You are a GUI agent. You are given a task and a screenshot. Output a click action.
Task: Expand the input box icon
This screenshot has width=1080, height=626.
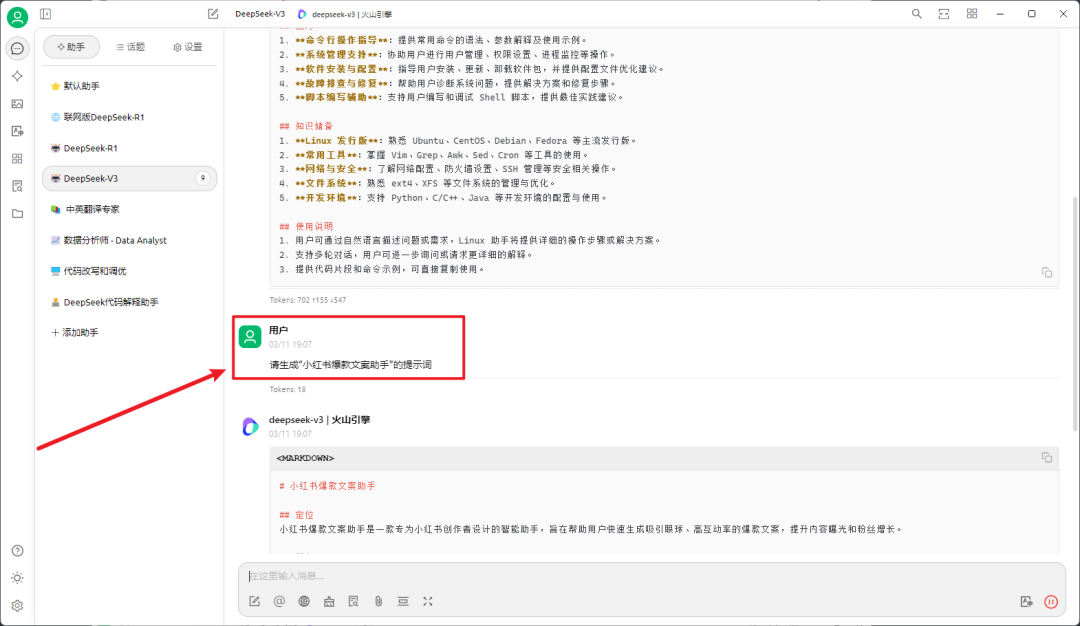[x=428, y=601]
